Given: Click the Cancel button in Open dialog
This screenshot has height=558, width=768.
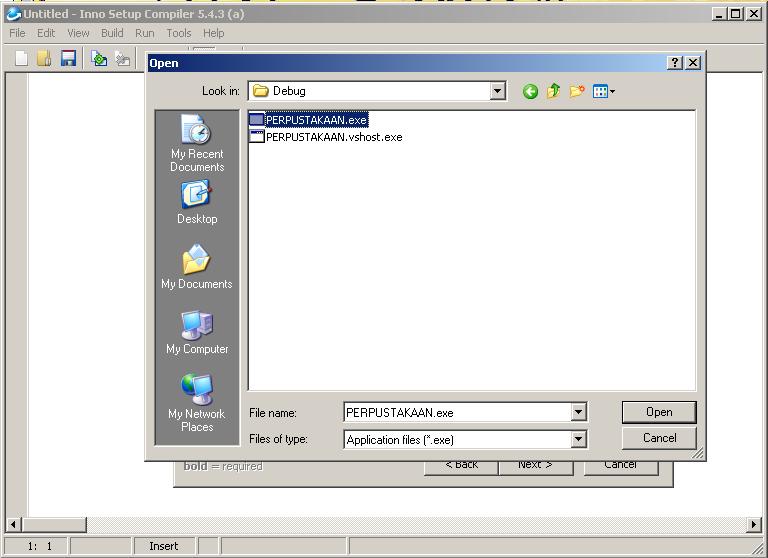Looking at the screenshot, I should [x=659, y=438].
